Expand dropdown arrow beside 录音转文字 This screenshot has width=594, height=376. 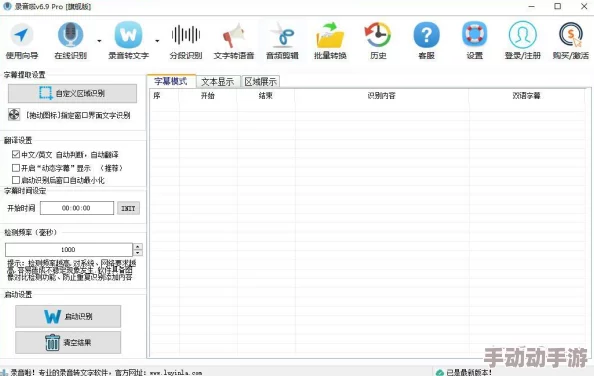[x=157, y=41]
